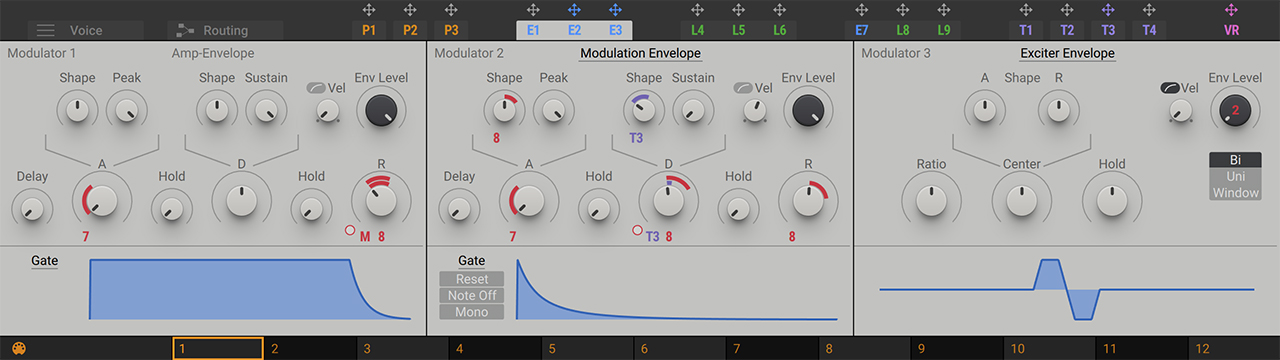Image resolution: width=1280 pixels, height=360 pixels.
Task: Click the drag-assign icon above T3
Action: click(1108, 9)
